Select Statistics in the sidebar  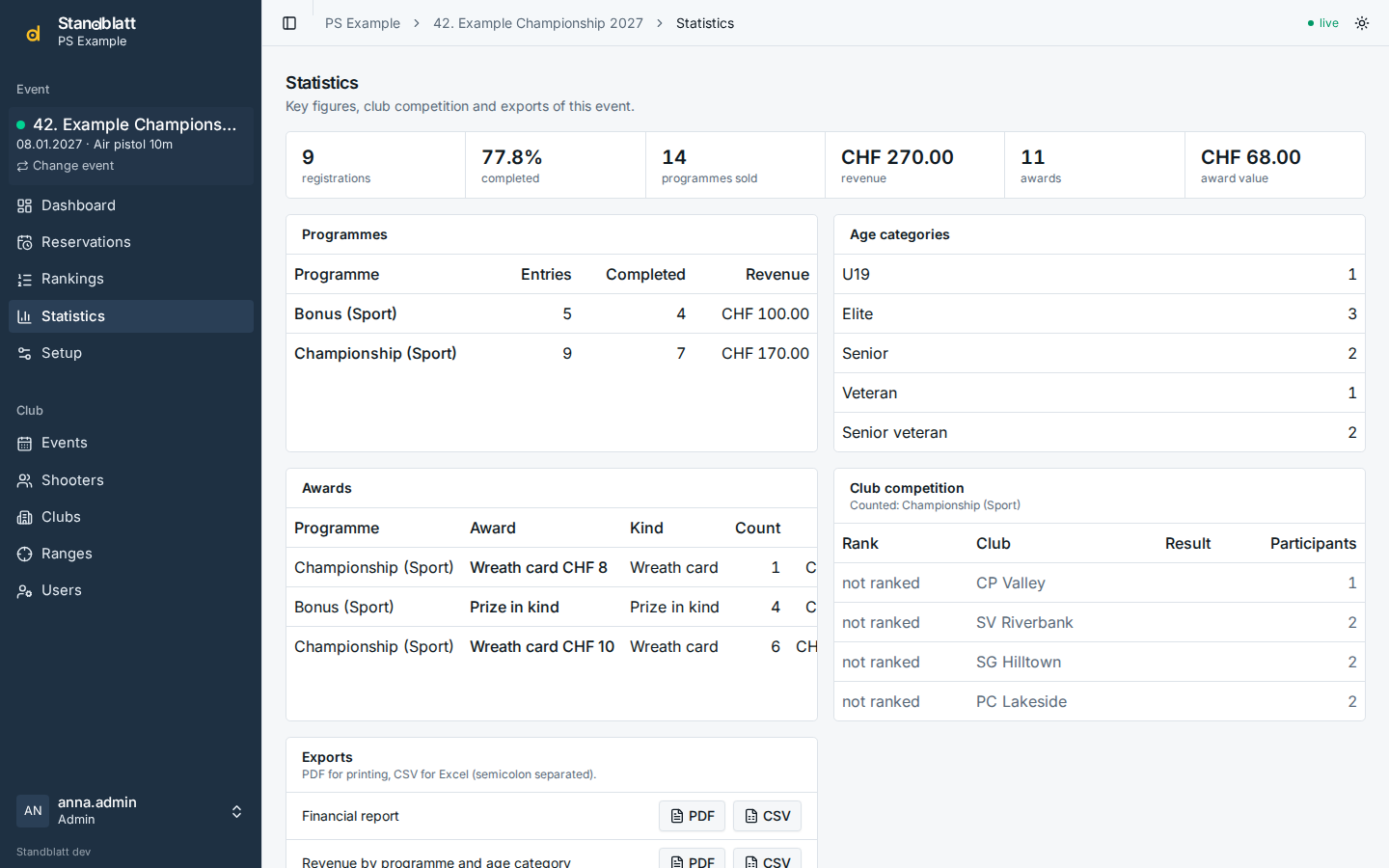click(131, 316)
